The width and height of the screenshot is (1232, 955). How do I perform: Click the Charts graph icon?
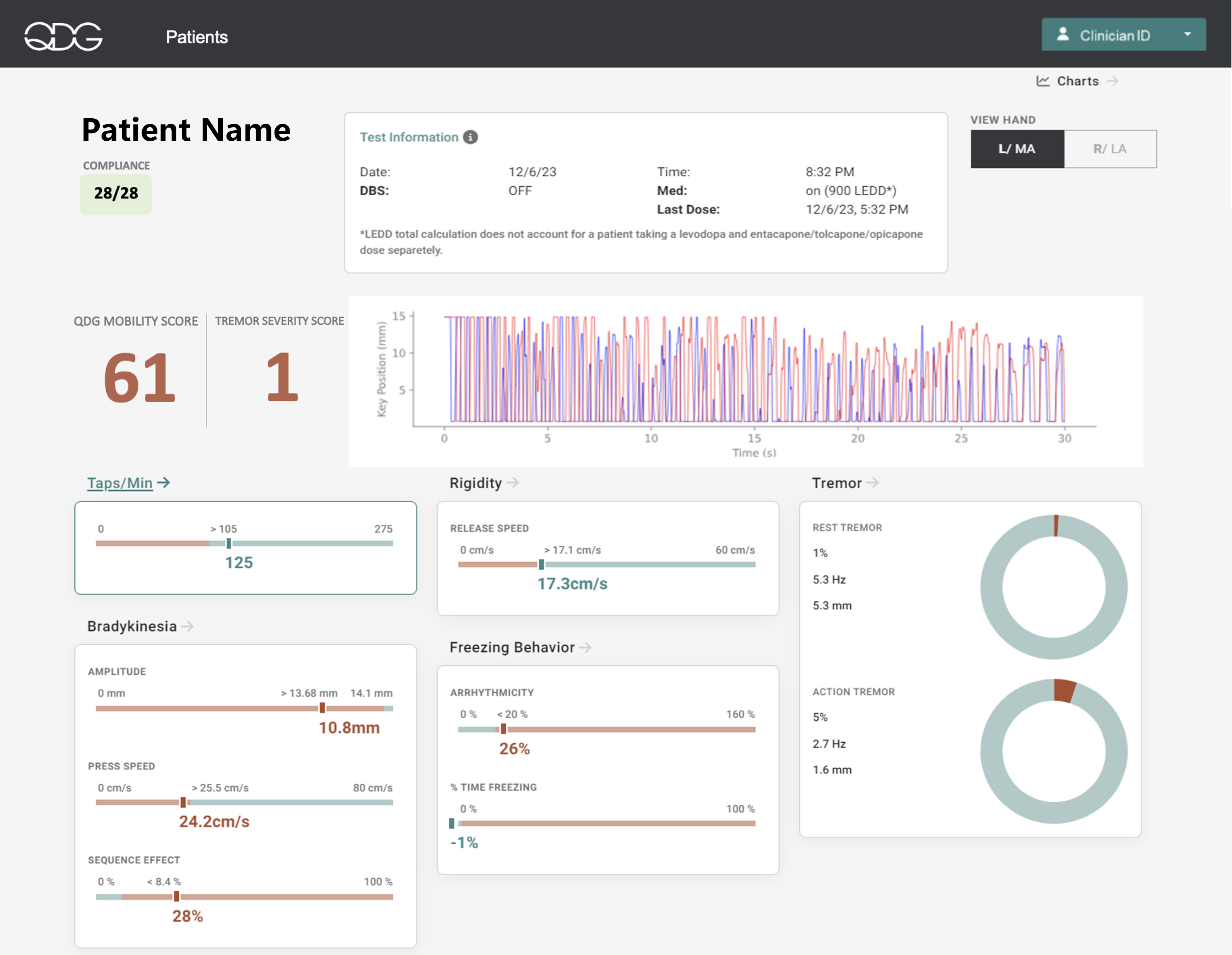coord(1043,81)
